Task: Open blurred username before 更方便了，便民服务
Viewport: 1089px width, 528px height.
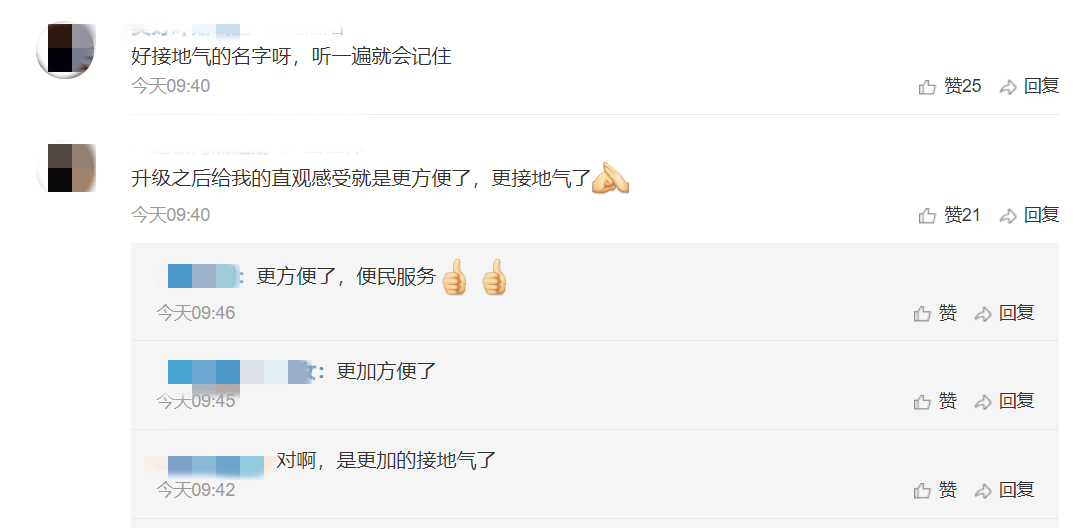Action: (203, 276)
